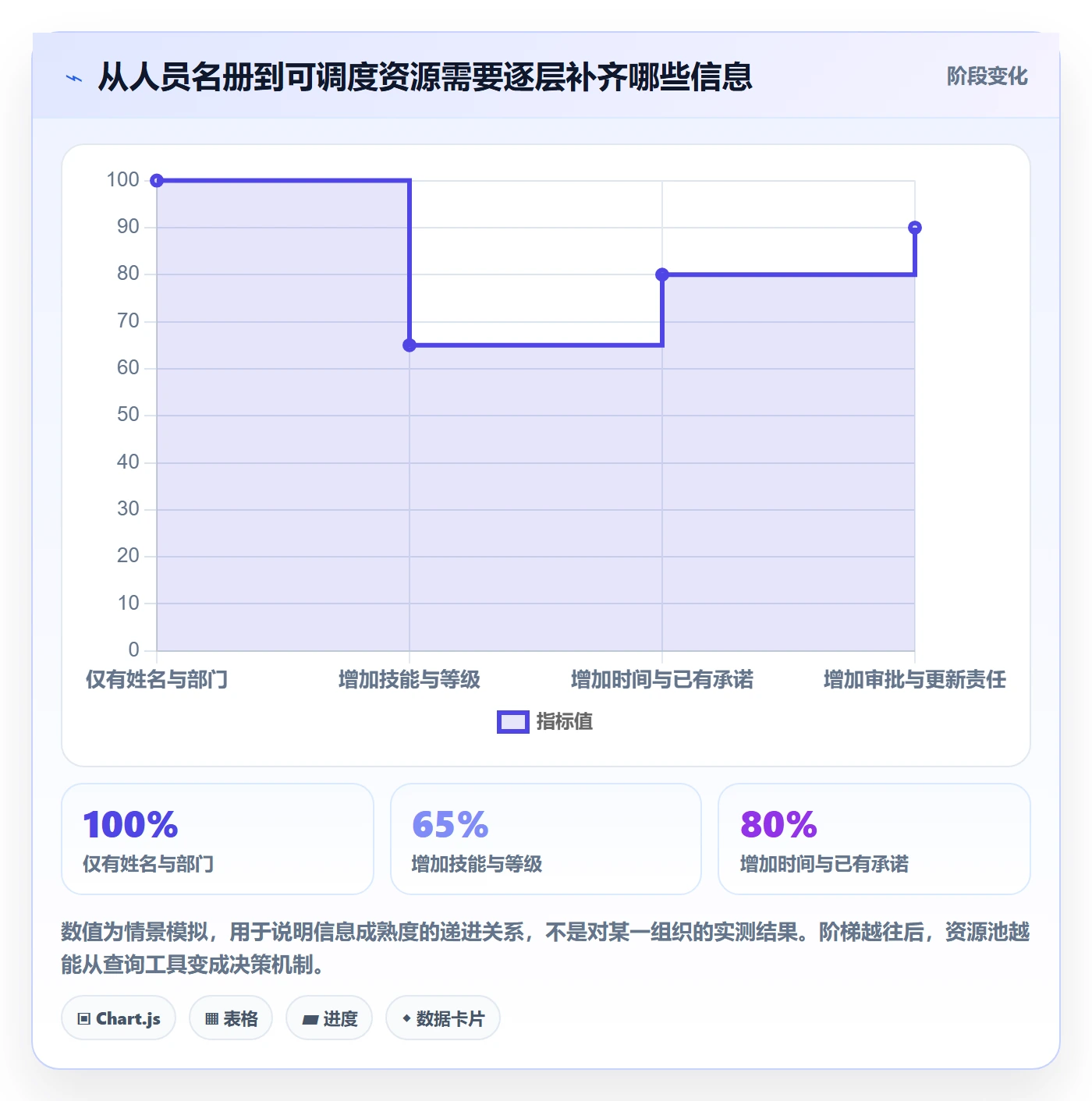Click the y-axis value 50
This screenshot has width=1092, height=1101.
(128, 415)
